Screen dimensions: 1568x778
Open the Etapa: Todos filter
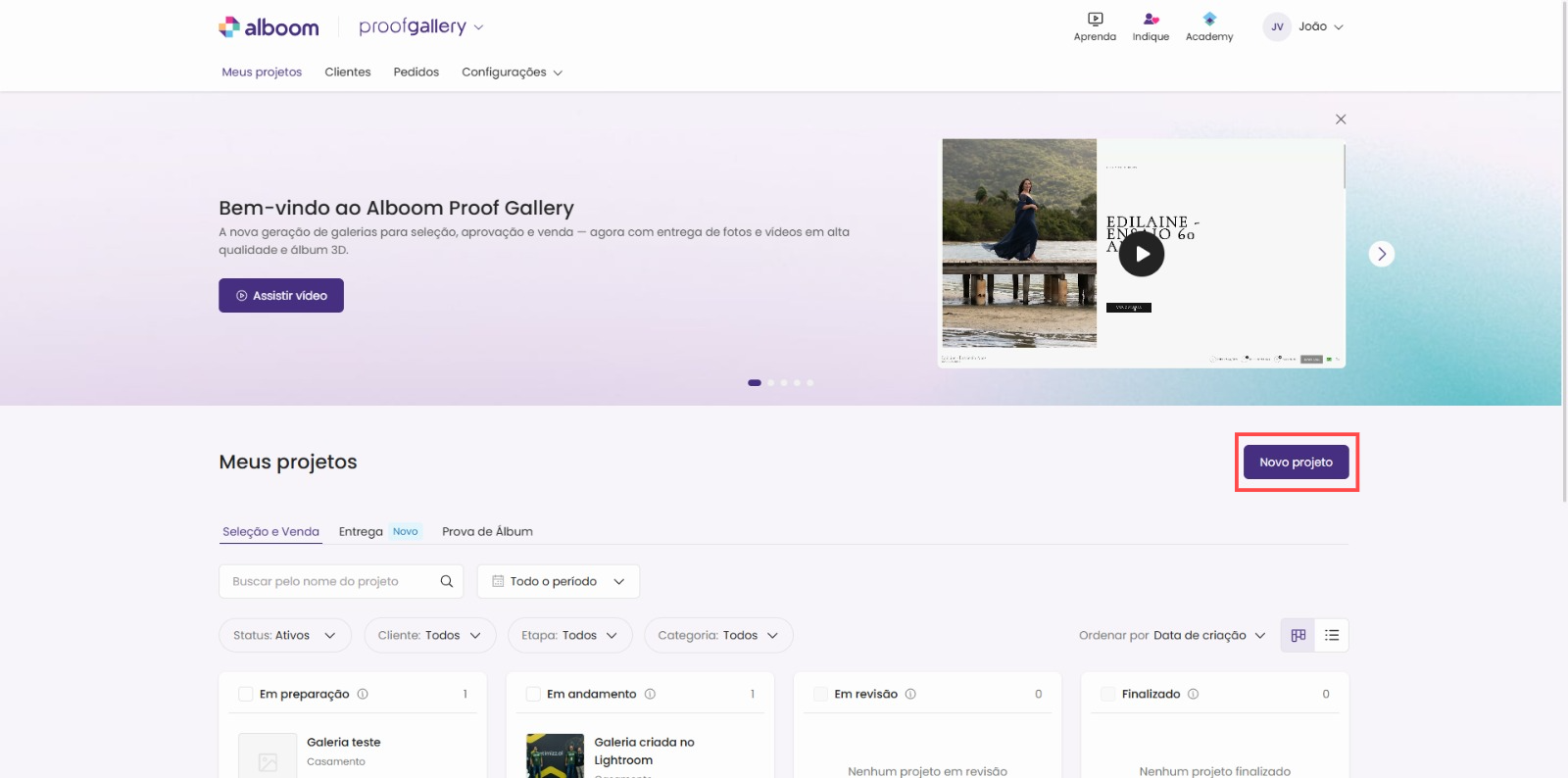pos(570,635)
